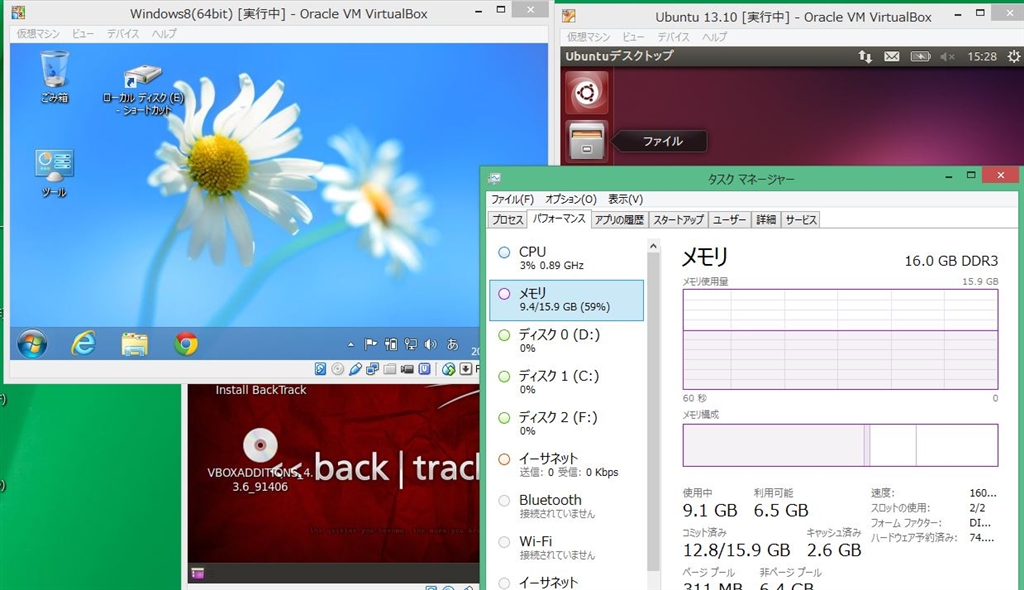Click the メモリ構成 composition bar
The width and height of the screenshot is (1024, 590).
click(x=840, y=445)
